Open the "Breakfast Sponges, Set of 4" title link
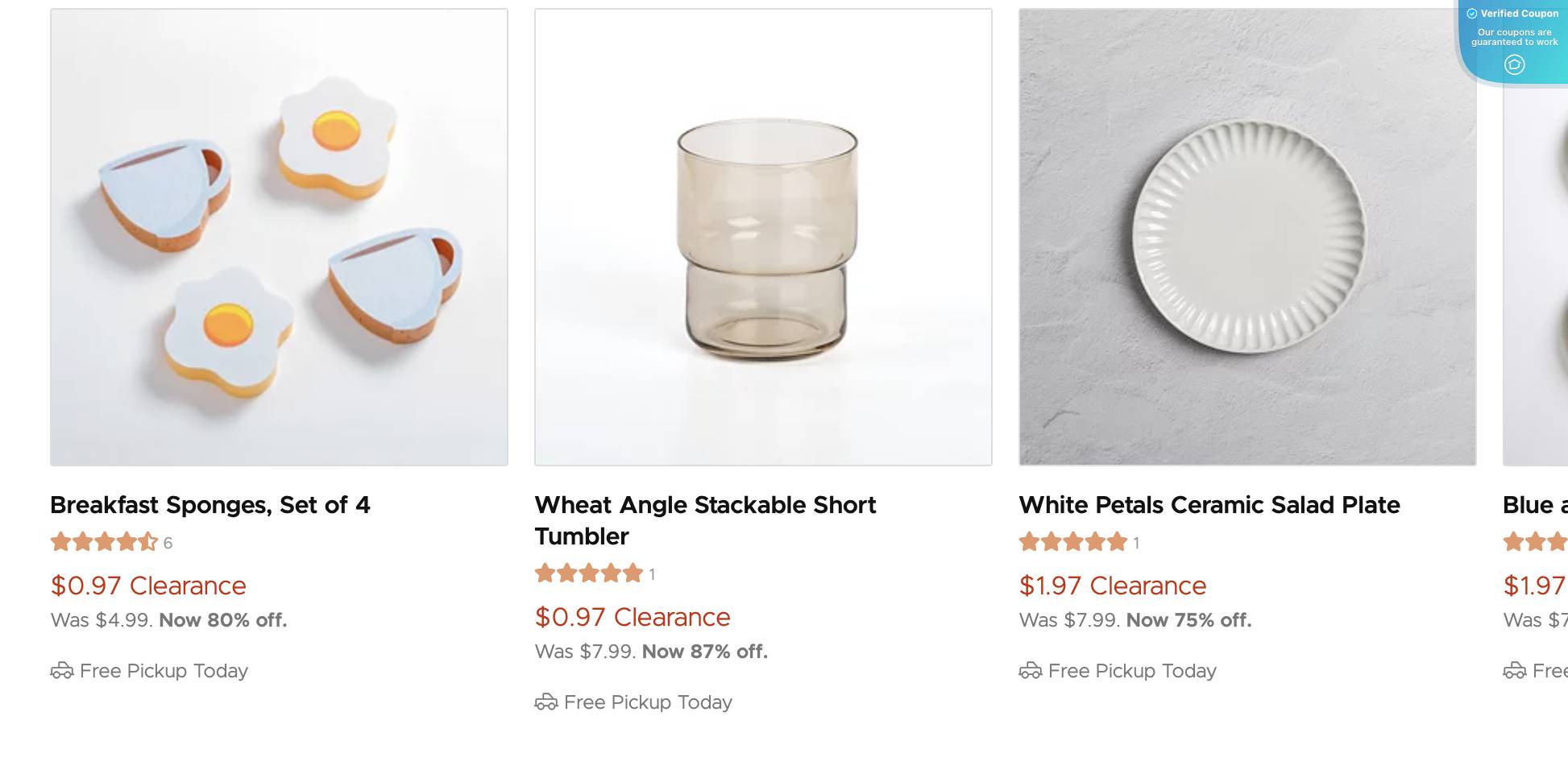Screen dimensions: 1568x778 pos(210,505)
